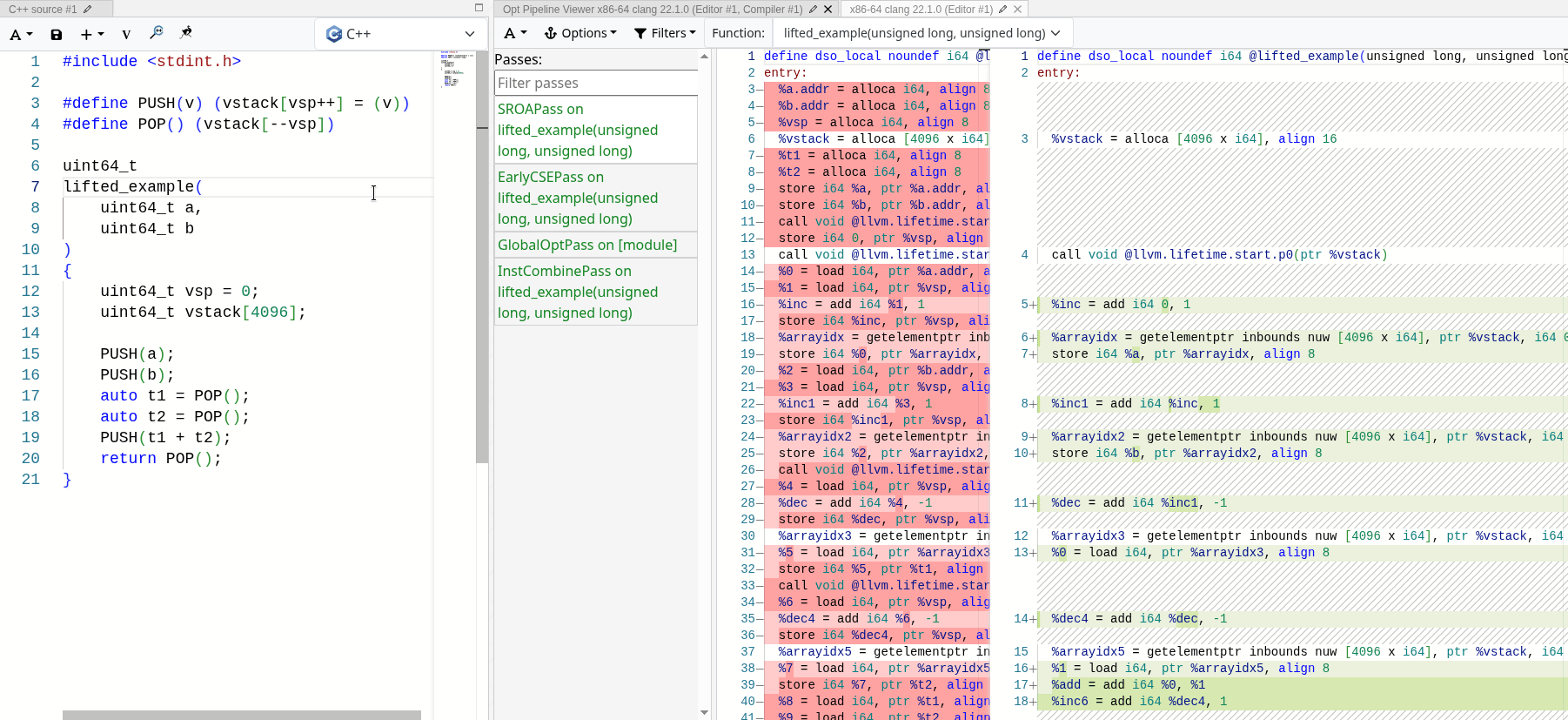Click '%inc6 = add i64 %dec4, 1' in right diff
The height and width of the screenshot is (720, 1568).
pos(1139,701)
